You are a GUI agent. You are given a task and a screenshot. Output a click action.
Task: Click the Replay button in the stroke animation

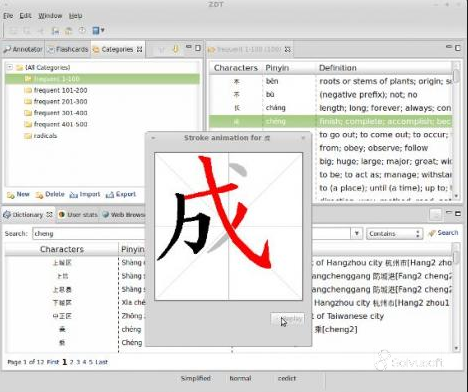coord(287,319)
